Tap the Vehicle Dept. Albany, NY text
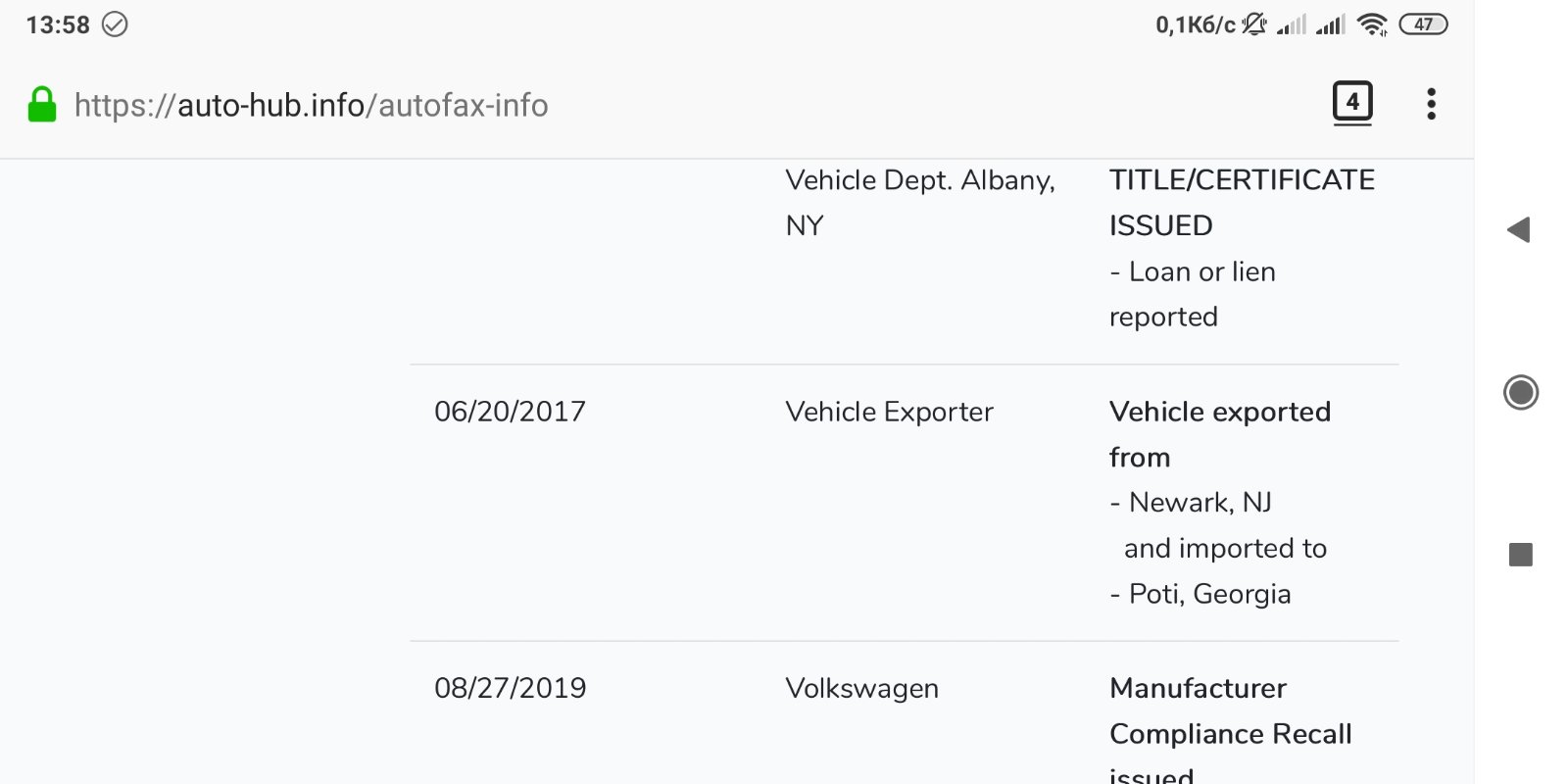The height and width of the screenshot is (784, 1568). 920,203
